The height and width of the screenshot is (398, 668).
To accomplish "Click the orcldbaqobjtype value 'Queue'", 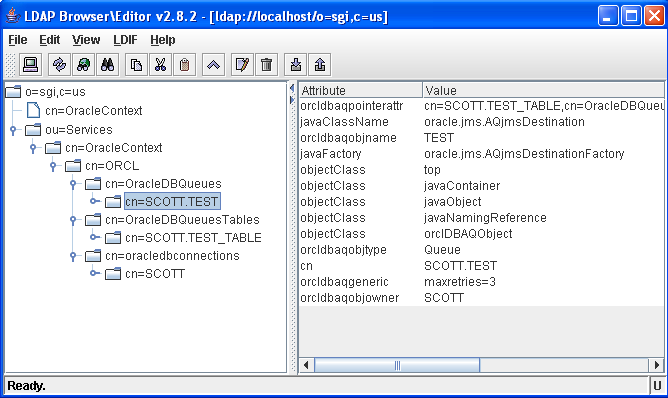I will [544, 250].
